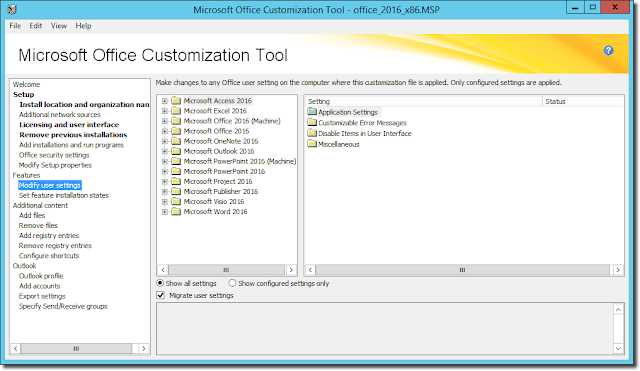Go to Welcome page in navigation
This screenshot has width=640, height=371.
[x=27, y=84]
